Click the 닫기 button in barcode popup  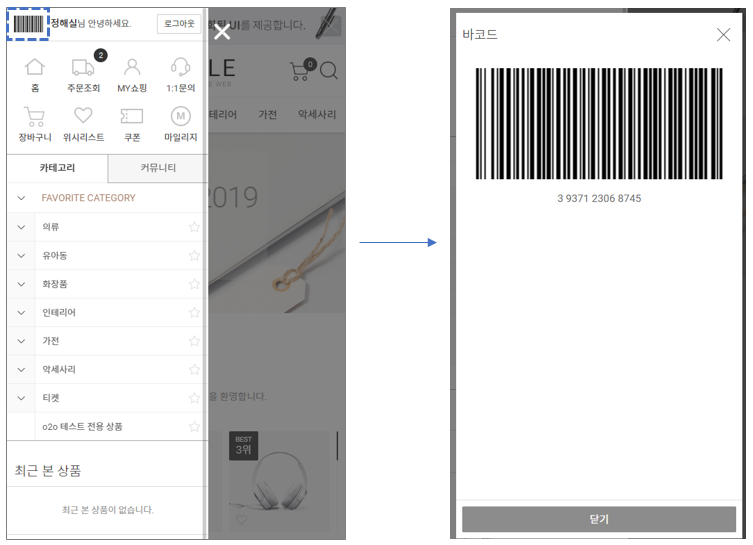598,519
